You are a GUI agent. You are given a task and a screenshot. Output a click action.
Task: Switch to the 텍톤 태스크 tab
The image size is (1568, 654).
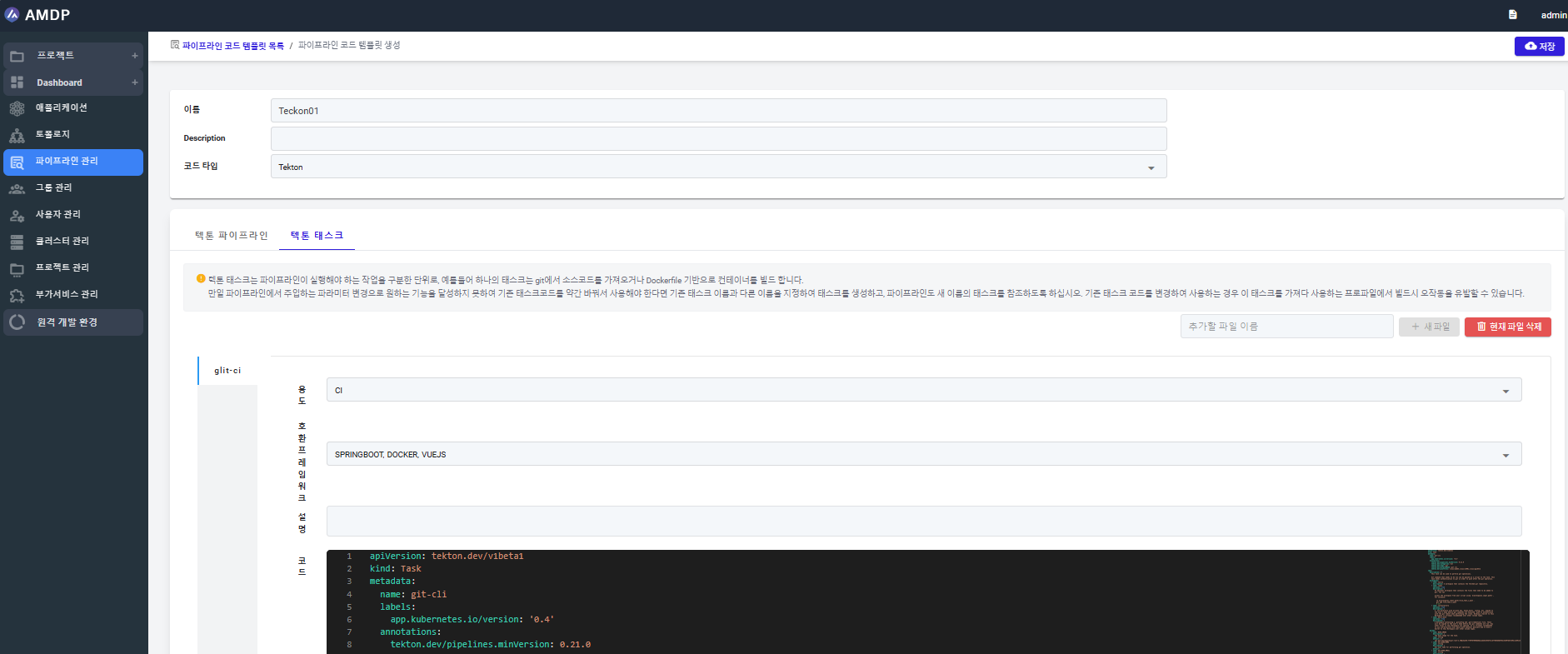point(317,236)
